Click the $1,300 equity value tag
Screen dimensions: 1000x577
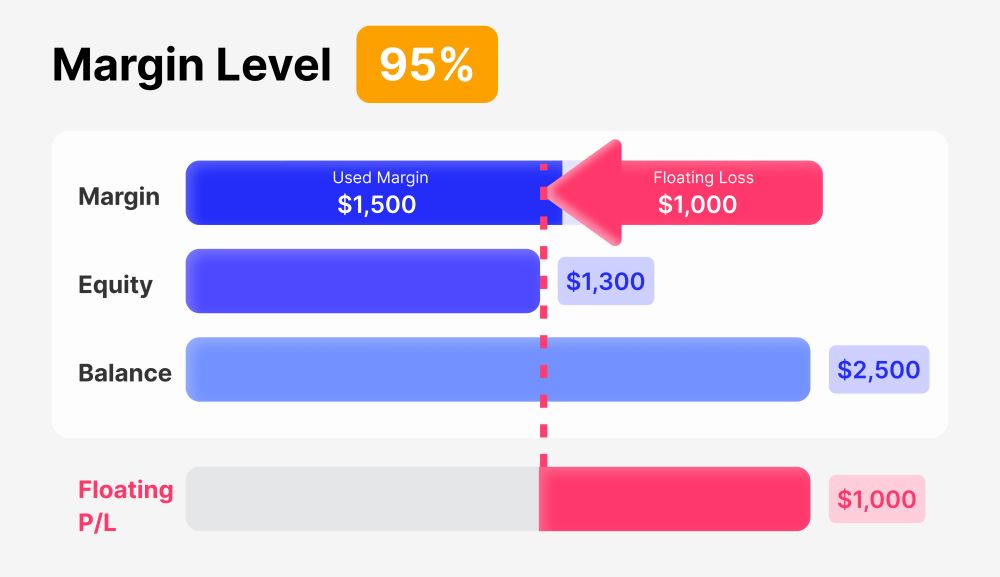[x=606, y=281]
